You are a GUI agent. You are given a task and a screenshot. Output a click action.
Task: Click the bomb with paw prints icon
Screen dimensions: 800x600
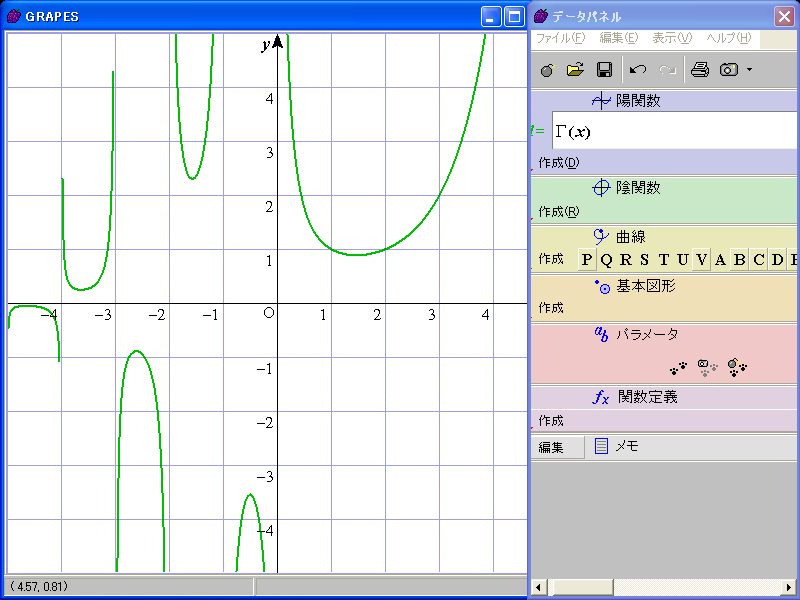pos(738,367)
